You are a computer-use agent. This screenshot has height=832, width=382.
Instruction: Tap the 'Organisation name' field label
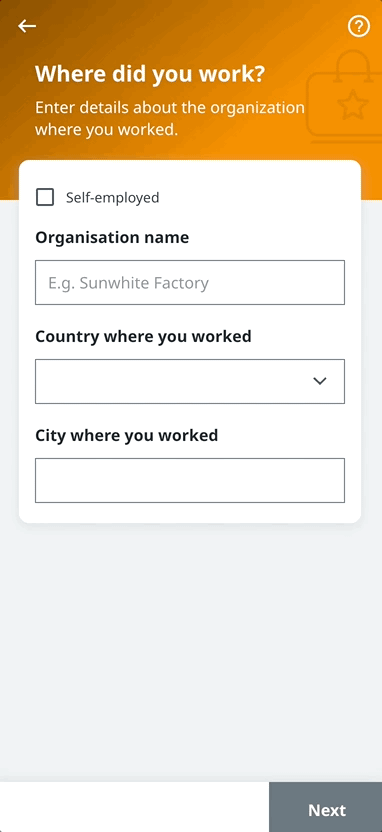112,237
